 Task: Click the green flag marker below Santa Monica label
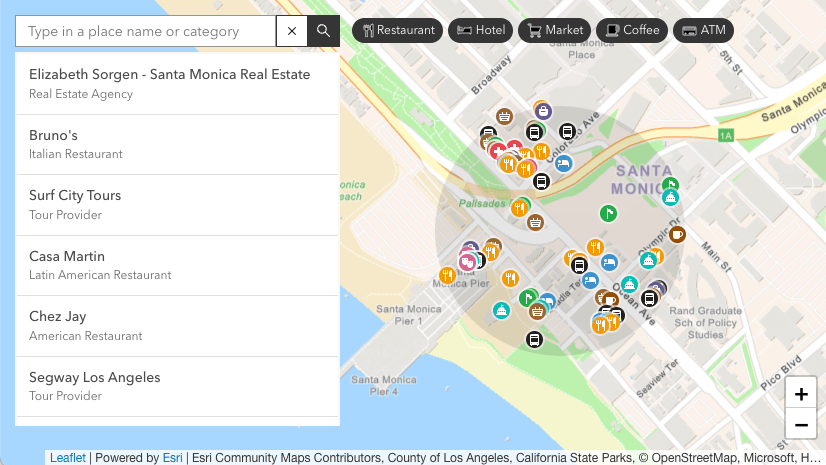coord(608,213)
